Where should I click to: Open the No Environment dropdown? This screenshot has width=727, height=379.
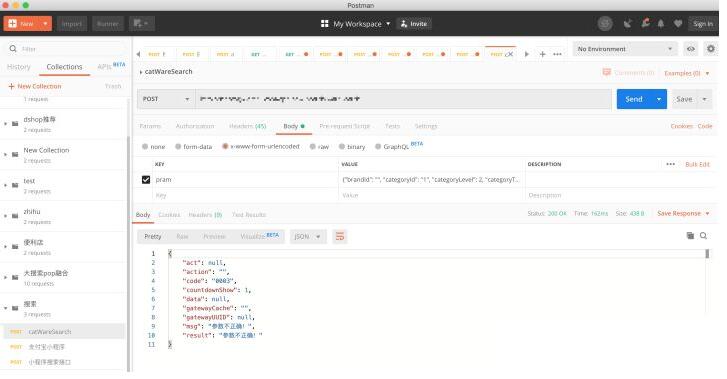point(625,49)
